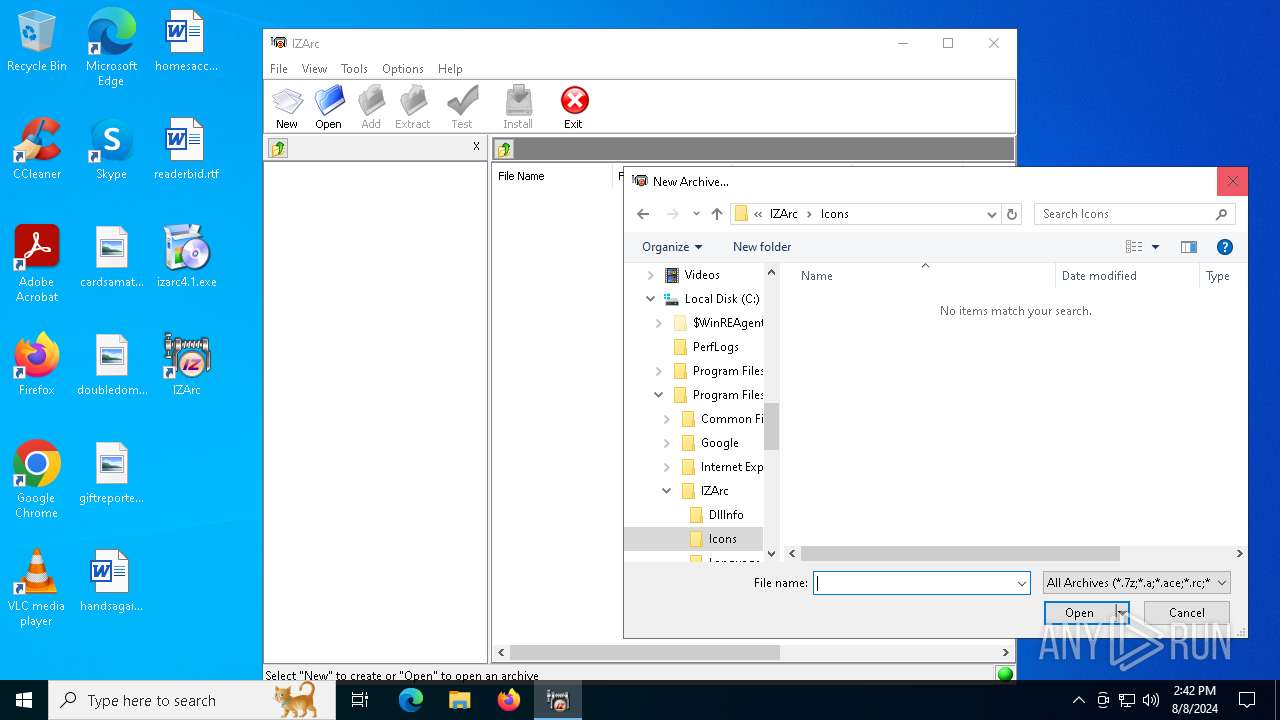1280x720 pixels.
Task: Click the New folder button
Action: pyautogui.click(x=762, y=247)
